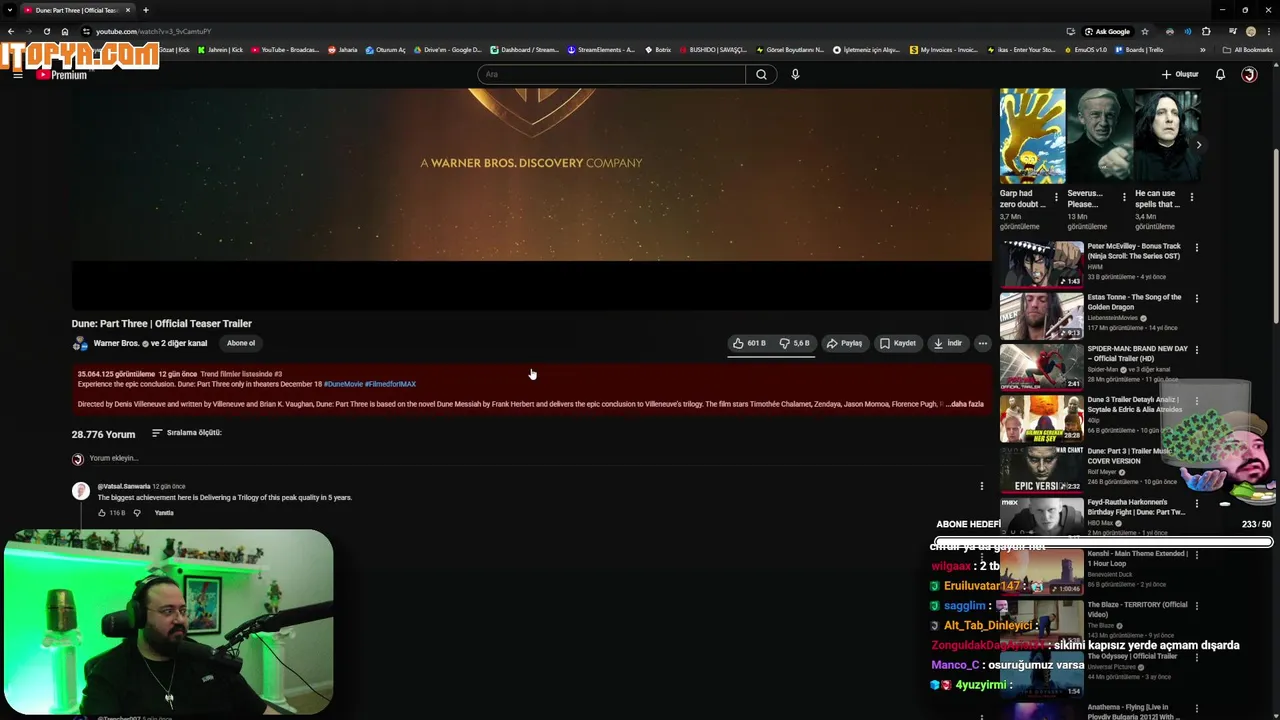Expand bookmarks bar overflow chevron
The height and width of the screenshot is (720, 1280).
click(x=1202, y=50)
